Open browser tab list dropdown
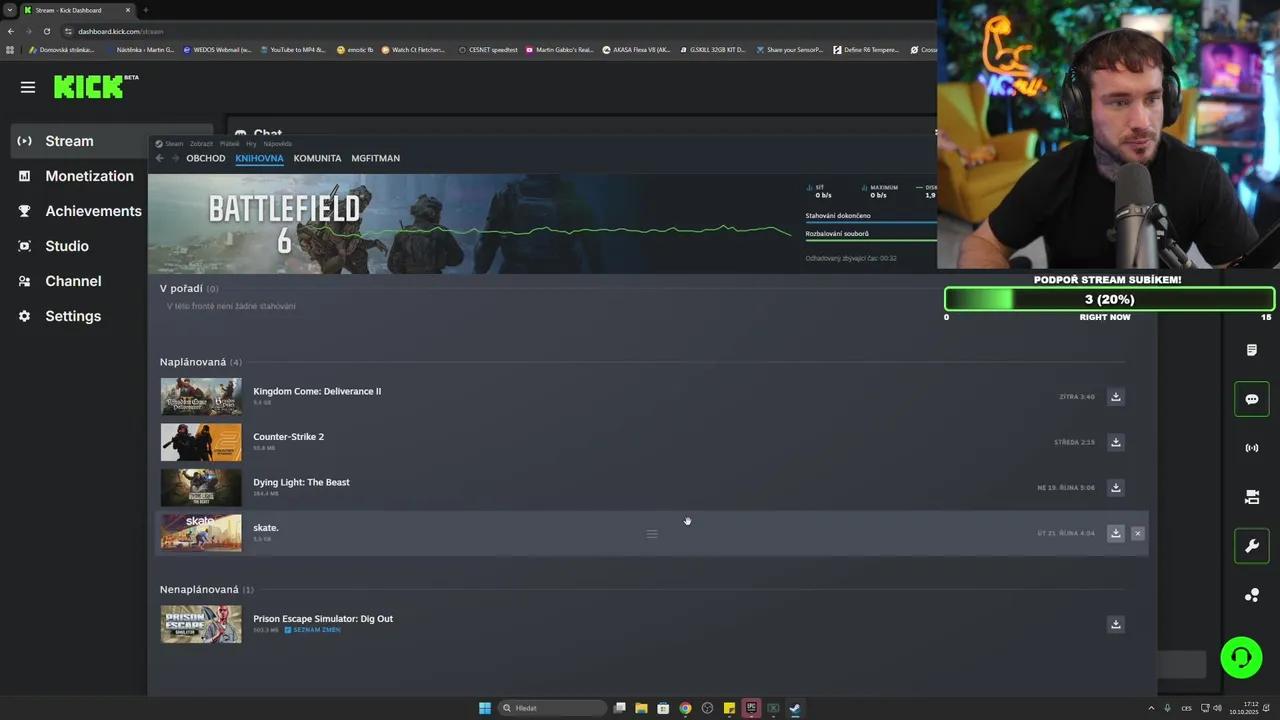 (9, 10)
